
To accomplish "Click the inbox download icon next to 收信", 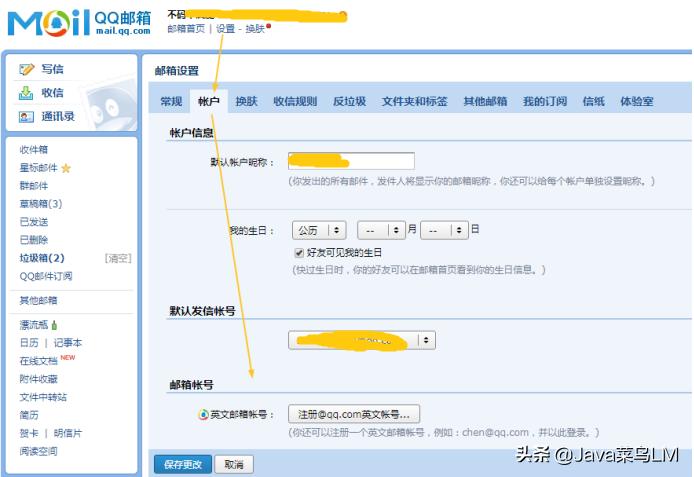I will coord(26,93).
